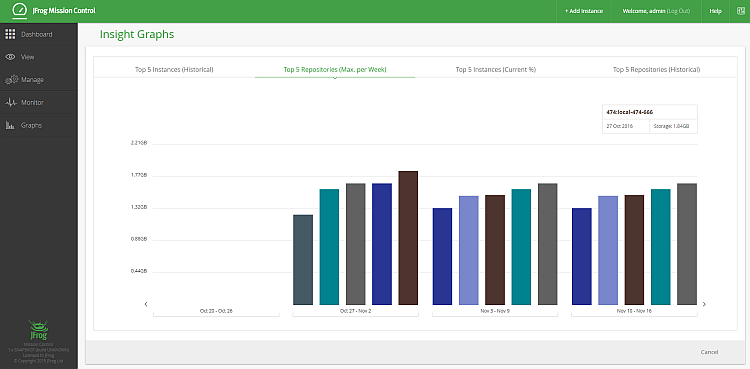Viewport: 750px width, 369px height.
Task: Click the Manage gears icon in sidebar
Action: point(11,79)
